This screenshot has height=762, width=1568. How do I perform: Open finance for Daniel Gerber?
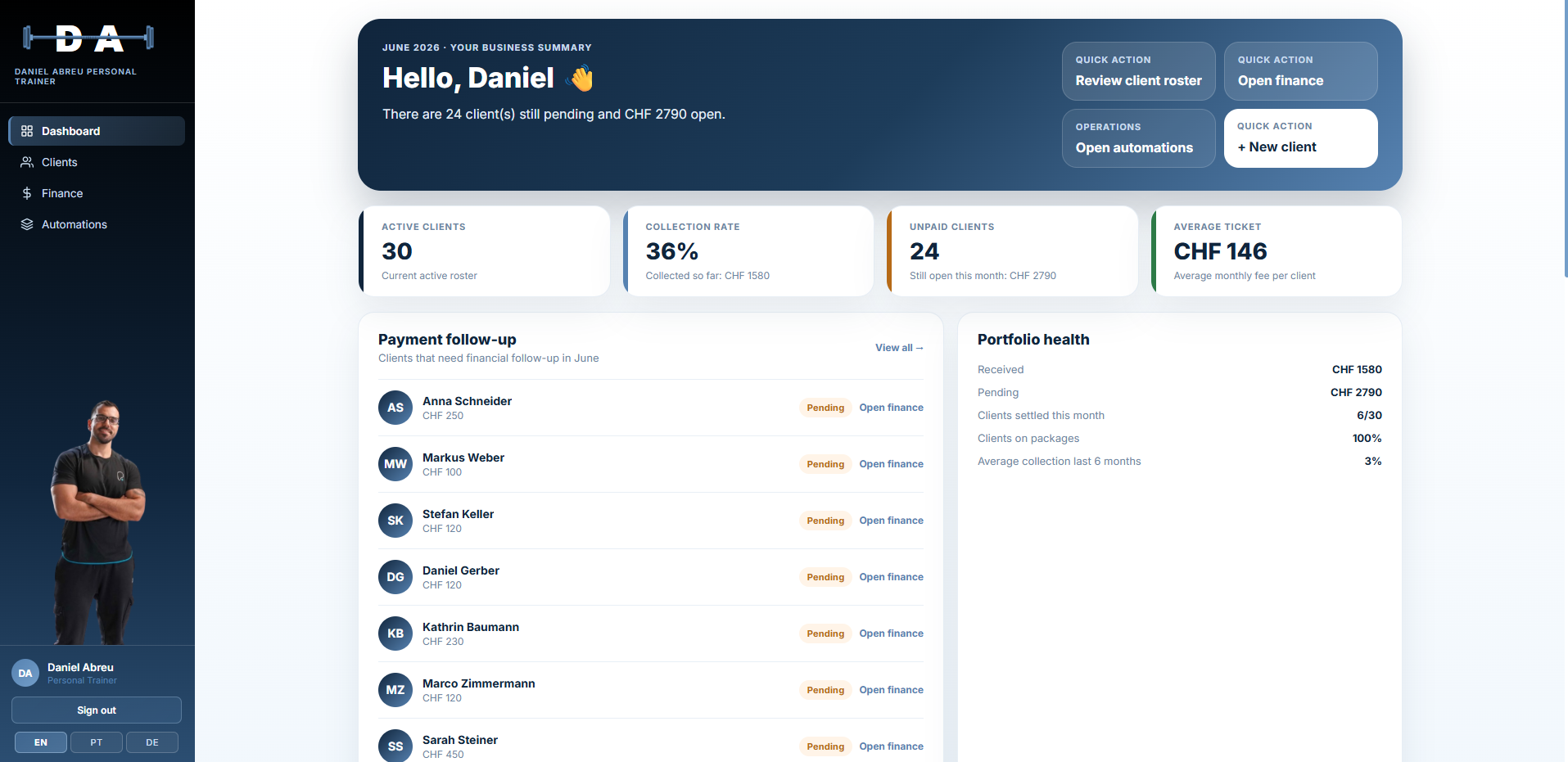pyautogui.click(x=891, y=577)
